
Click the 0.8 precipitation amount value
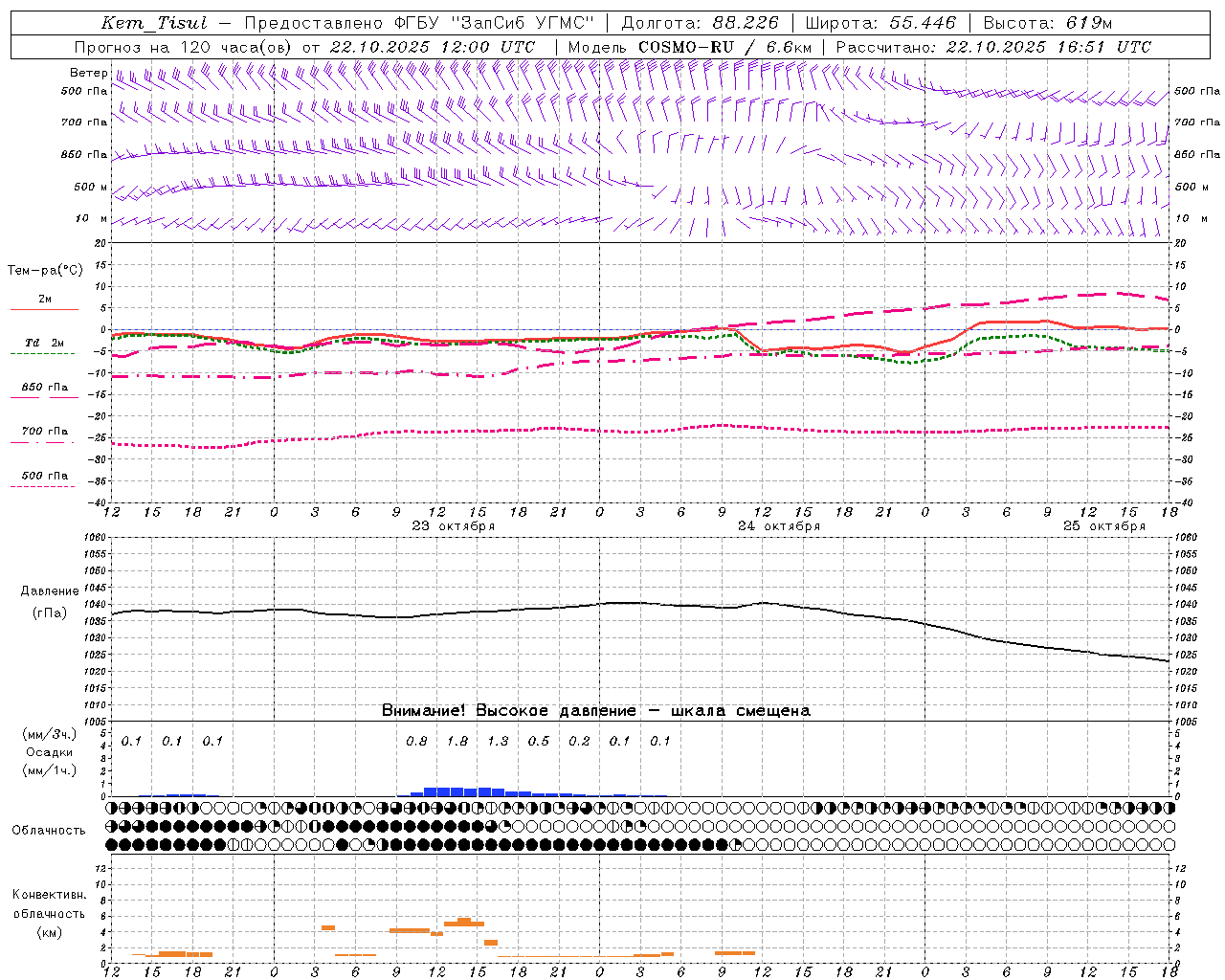(x=416, y=742)
